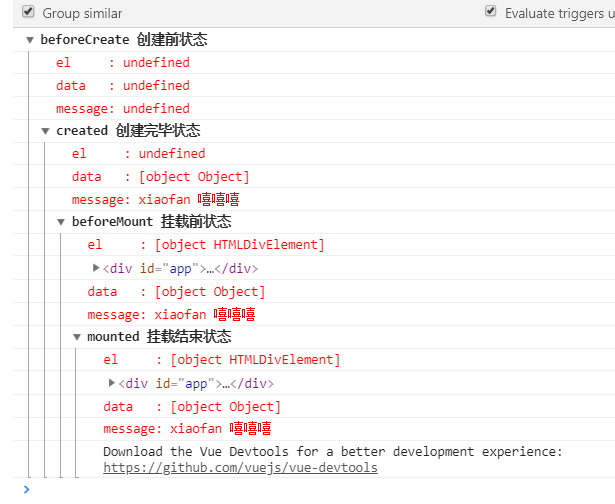Viewport: 615px width, 504px height.
Task: Select 'data : undefined' under beforeCreate
Action: tap(123, 86)
